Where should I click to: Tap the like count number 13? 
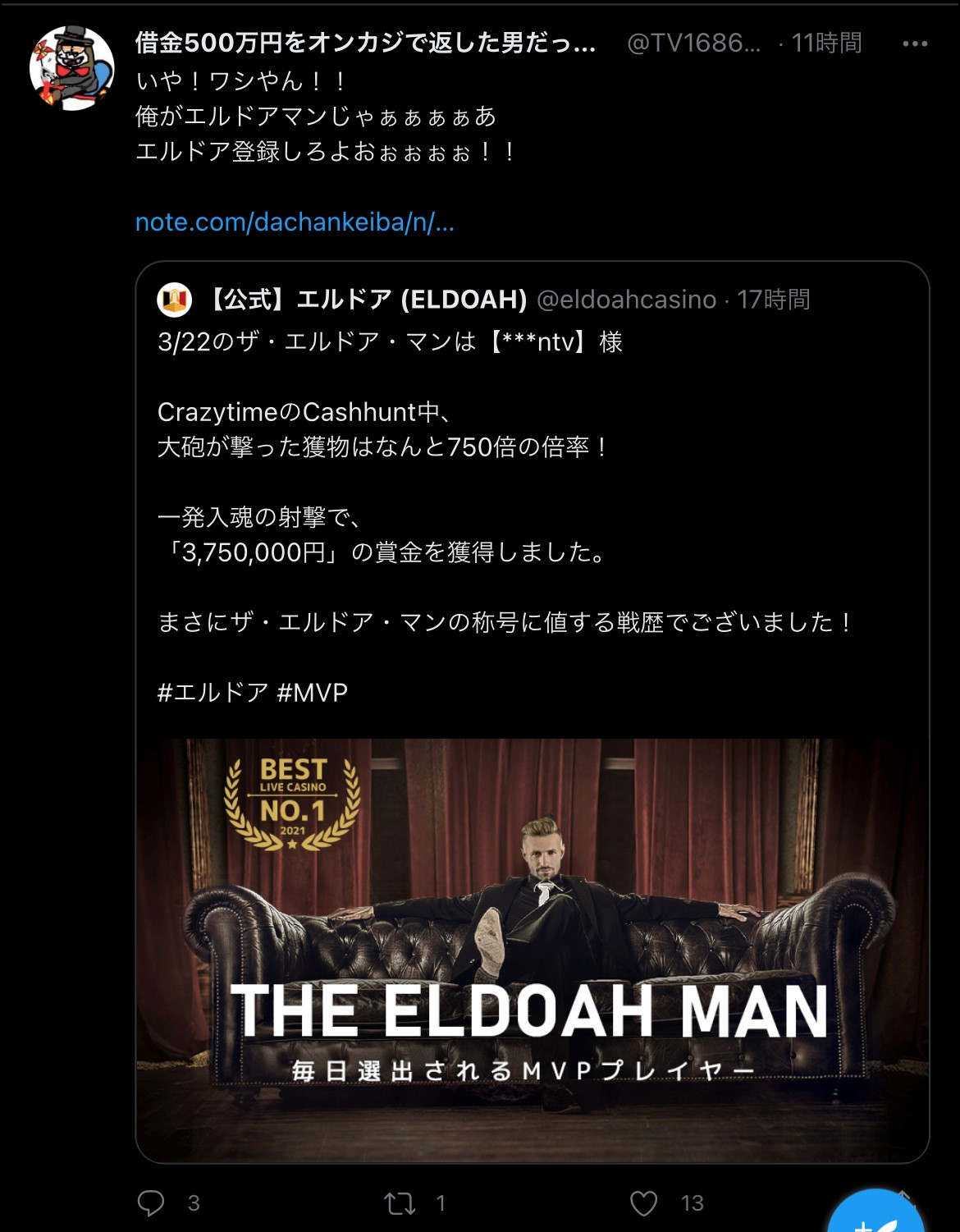(x=693, y=1203)
